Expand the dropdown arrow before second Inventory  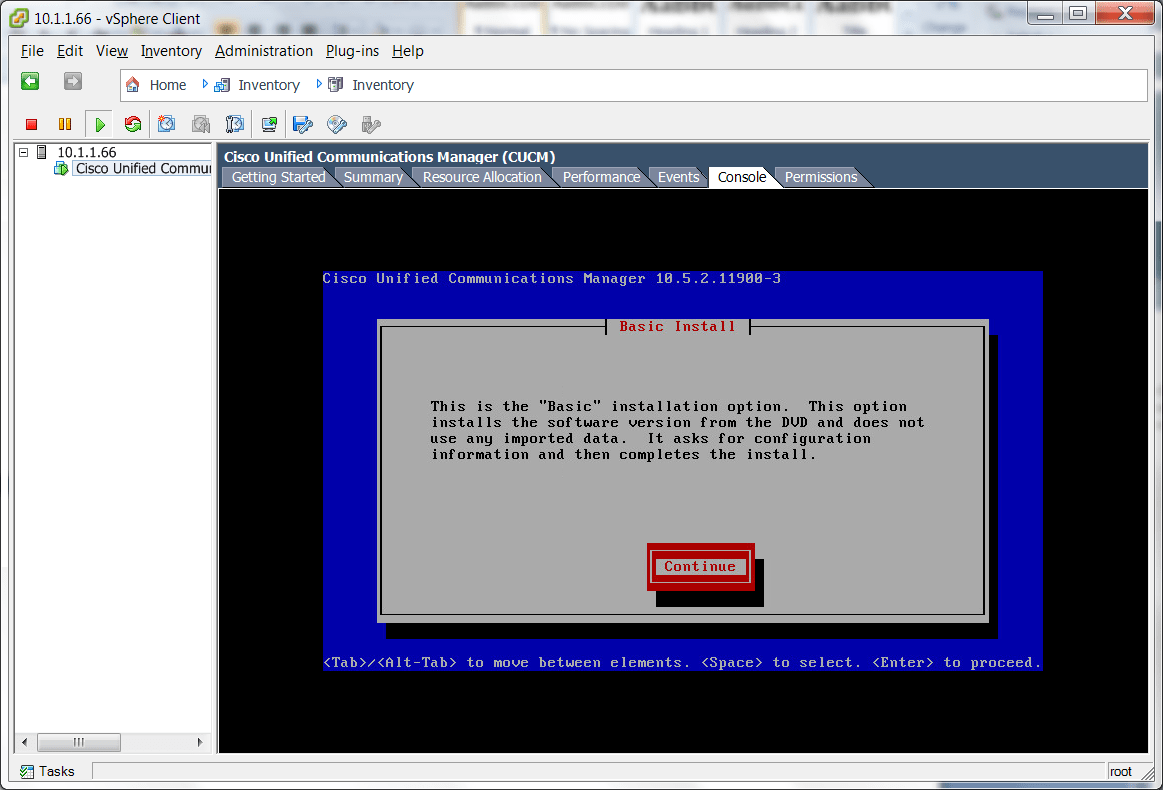tap(319, 85)
